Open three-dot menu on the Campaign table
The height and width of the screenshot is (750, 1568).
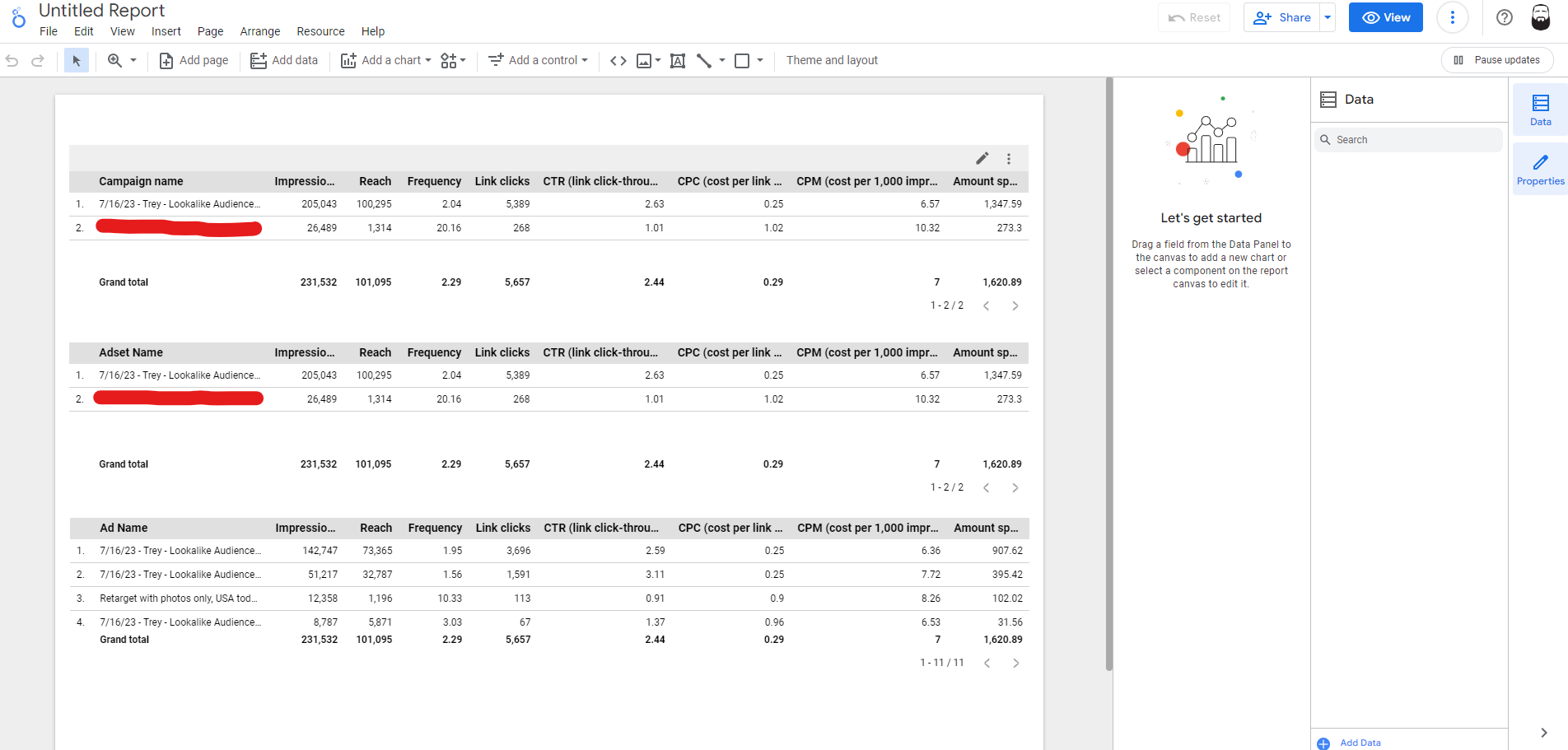[x=1008, y=159]
